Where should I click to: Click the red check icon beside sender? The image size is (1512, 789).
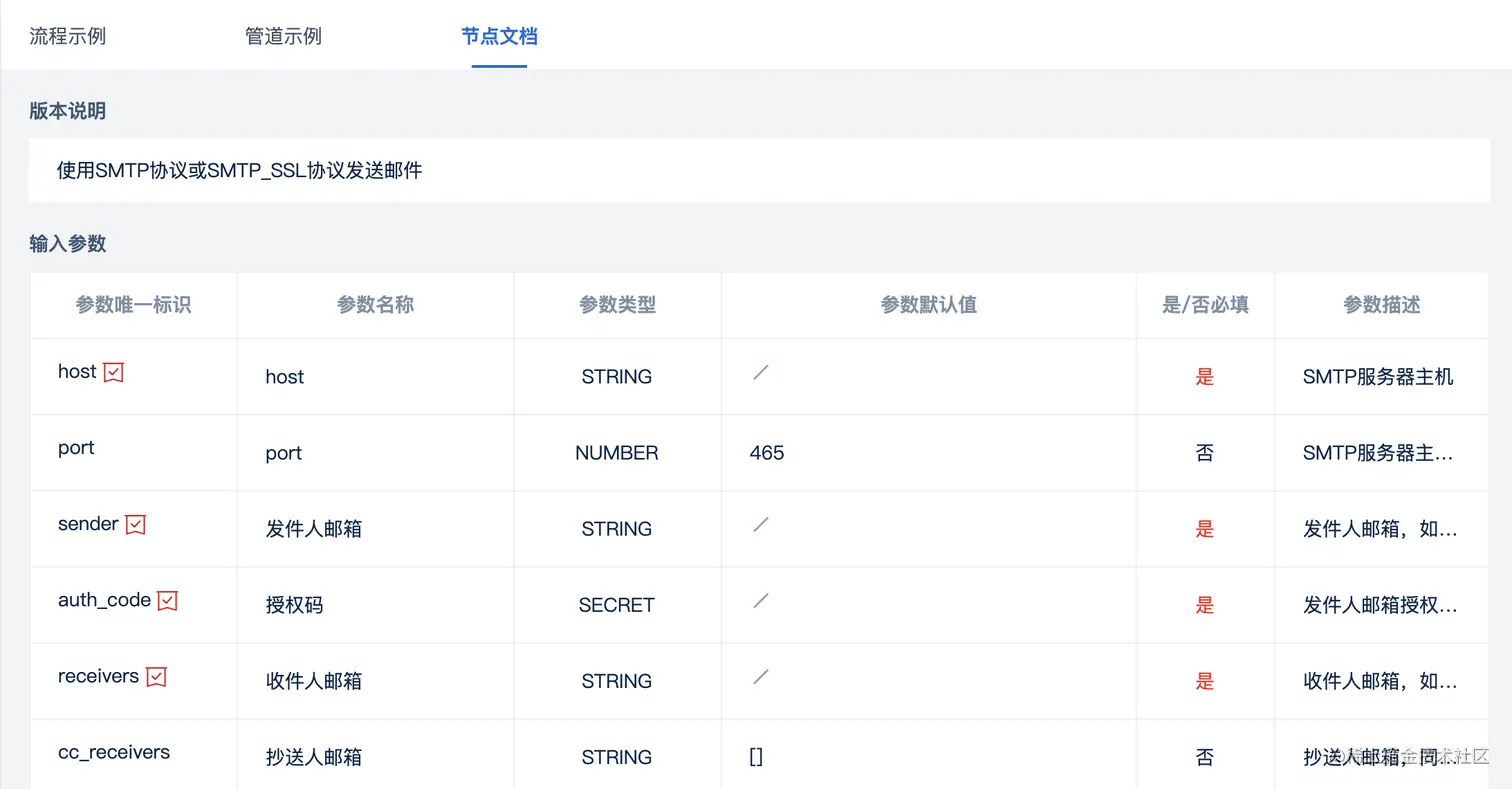point(136,525)
